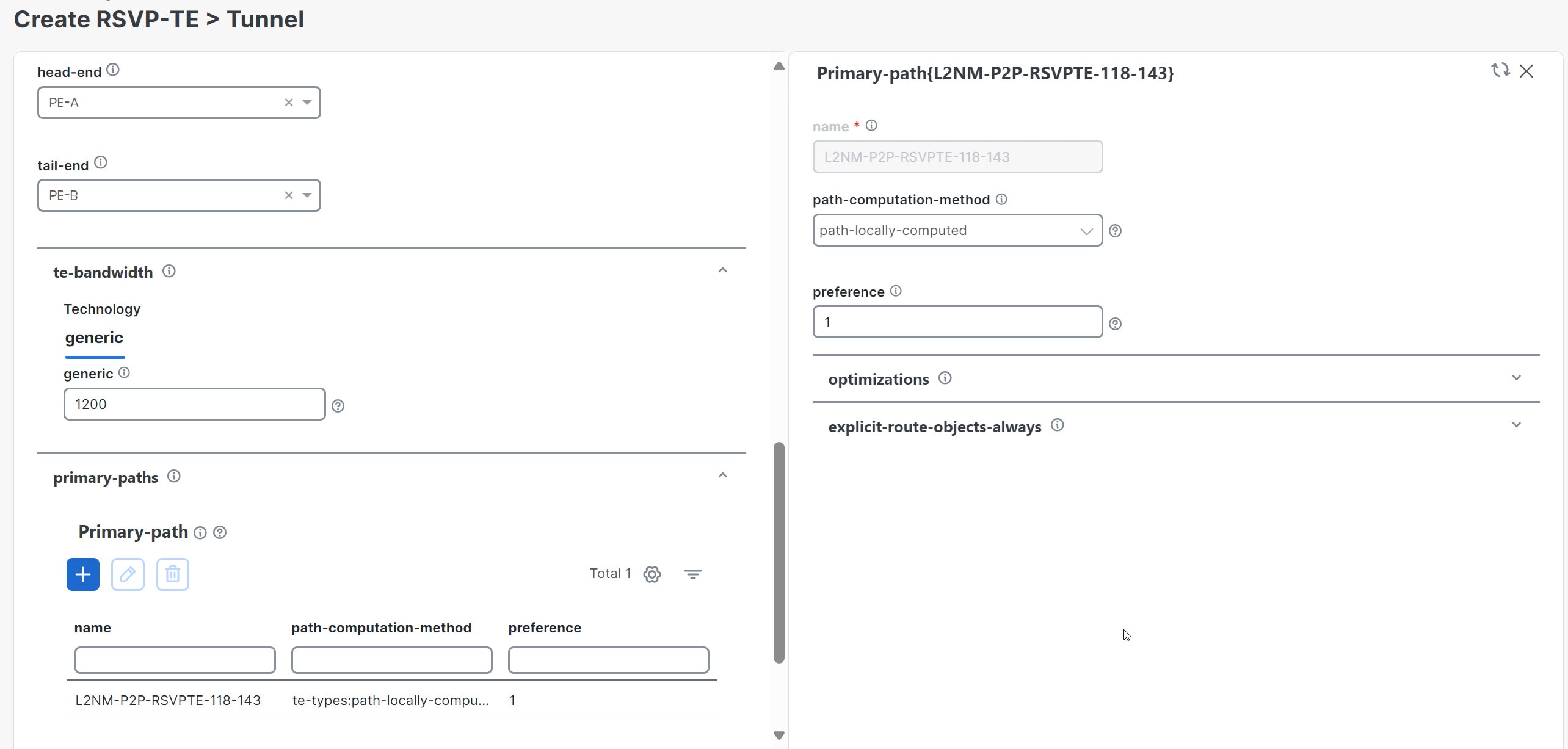Click the add Primary-path plus icon
Viewport: 1568px width, 749px height.
click(82, 574)
